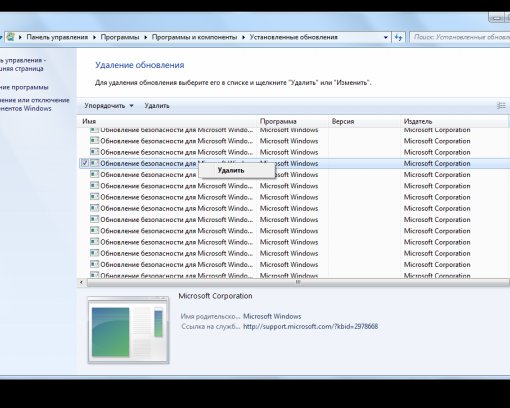This screenshot has height=408, width=510.
Task: Sort the list by the Имя column
Action: (x=167, y=121)
